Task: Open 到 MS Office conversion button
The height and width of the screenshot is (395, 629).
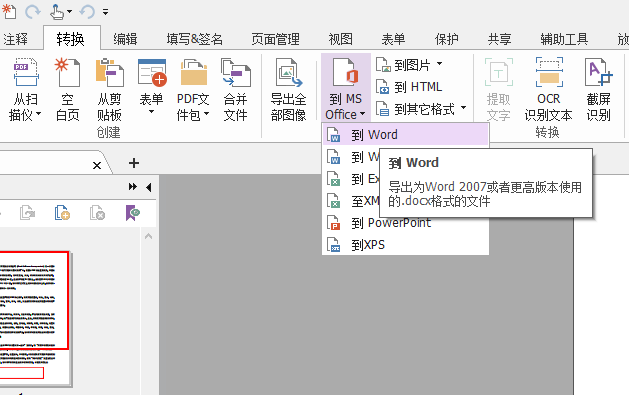Action: [345, 87]
